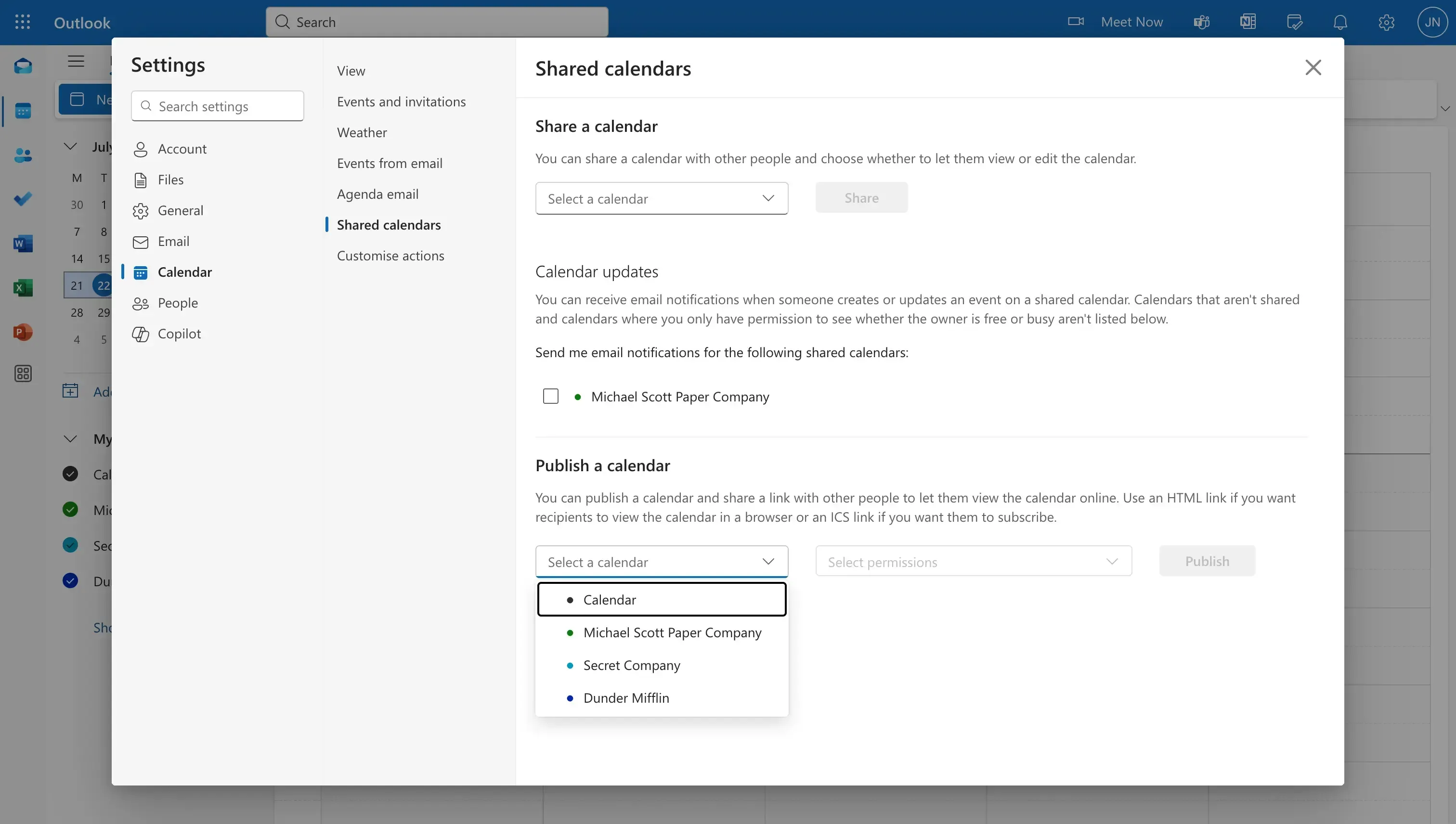Click the Publish button

click(x=1207, y=561)
